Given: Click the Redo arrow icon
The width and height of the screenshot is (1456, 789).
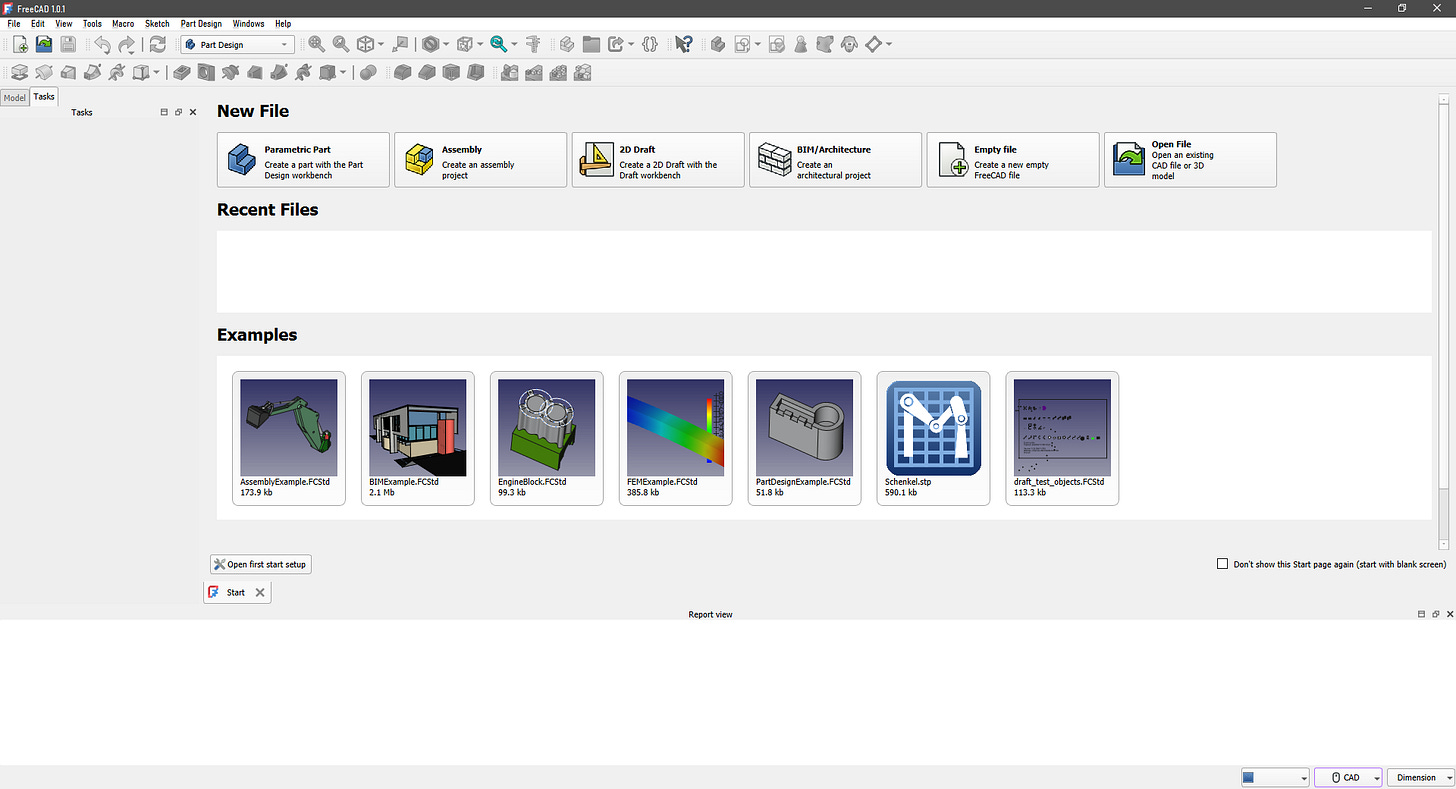Looking at the screenshot, I should [x=127, y=44].
